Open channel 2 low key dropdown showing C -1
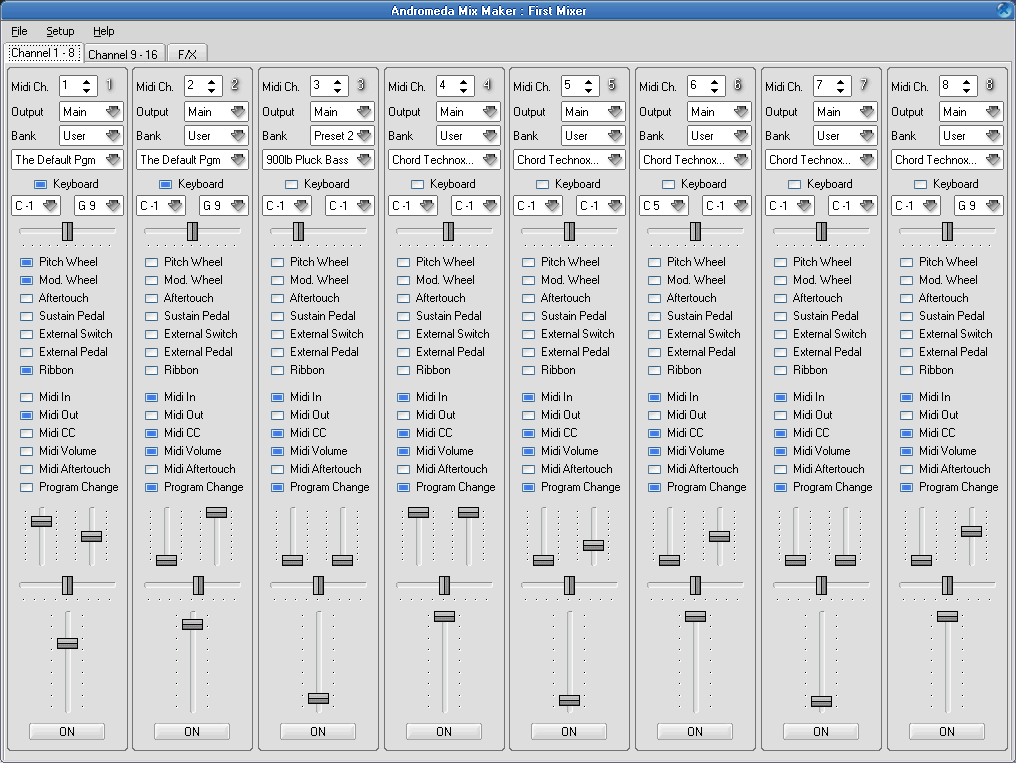Screen dimensions: 1016x763 [161, 205]
